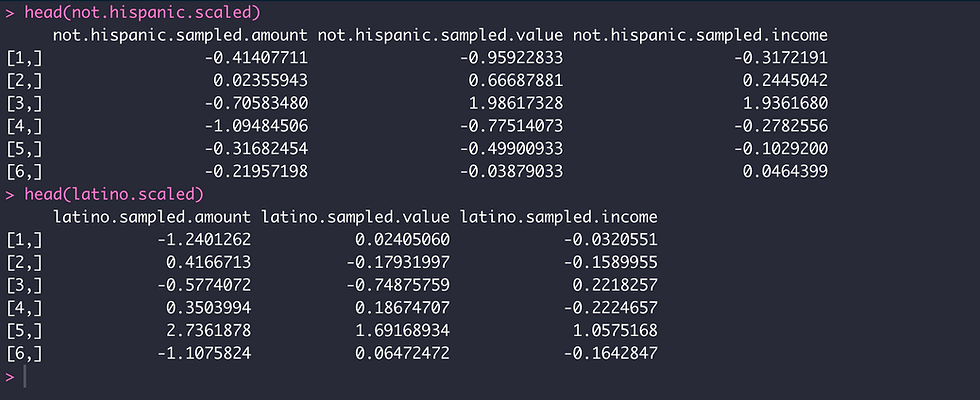This screenshot has width=980, height=400.
Task: Click value 2.7361878 in latino amount column
Action: (x=209, y=331)
